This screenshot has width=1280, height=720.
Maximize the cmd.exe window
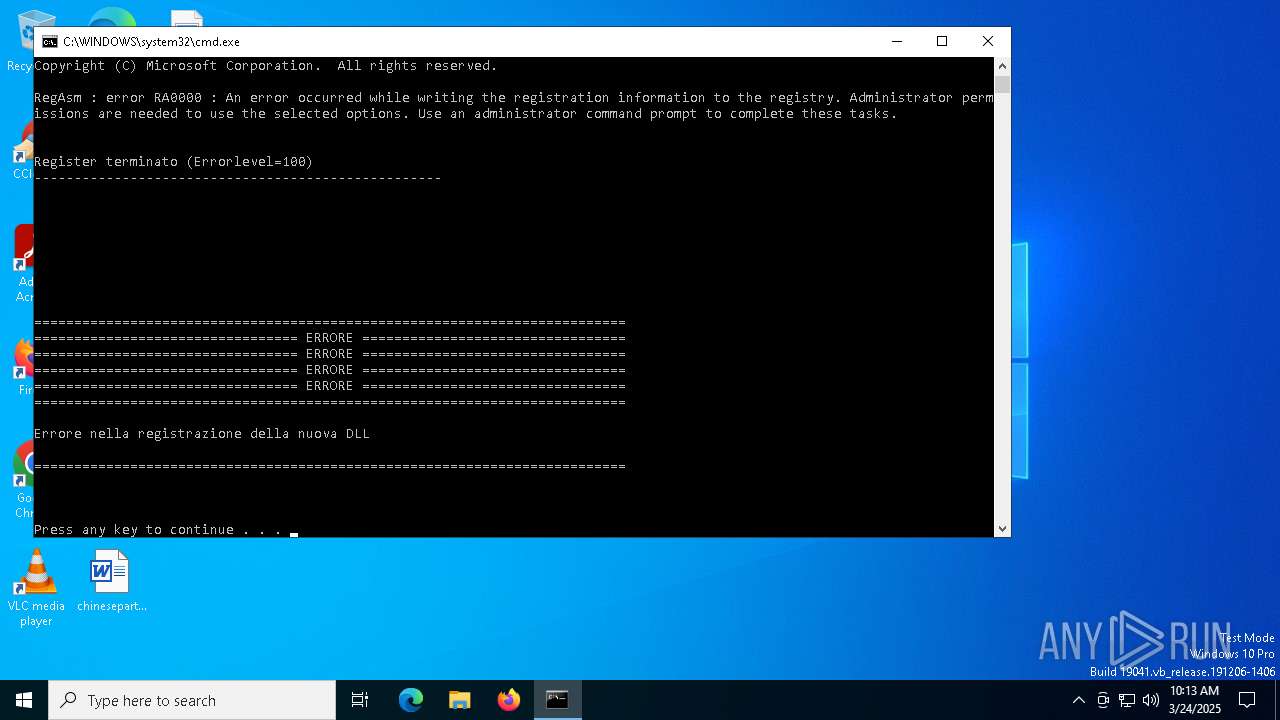[x=942, y=42]
